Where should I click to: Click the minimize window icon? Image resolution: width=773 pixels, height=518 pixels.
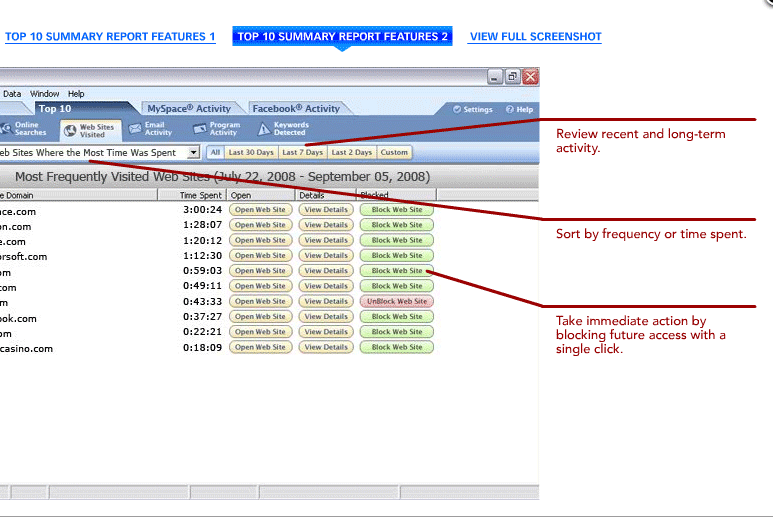pyautogui.click(x=495, y=76)
